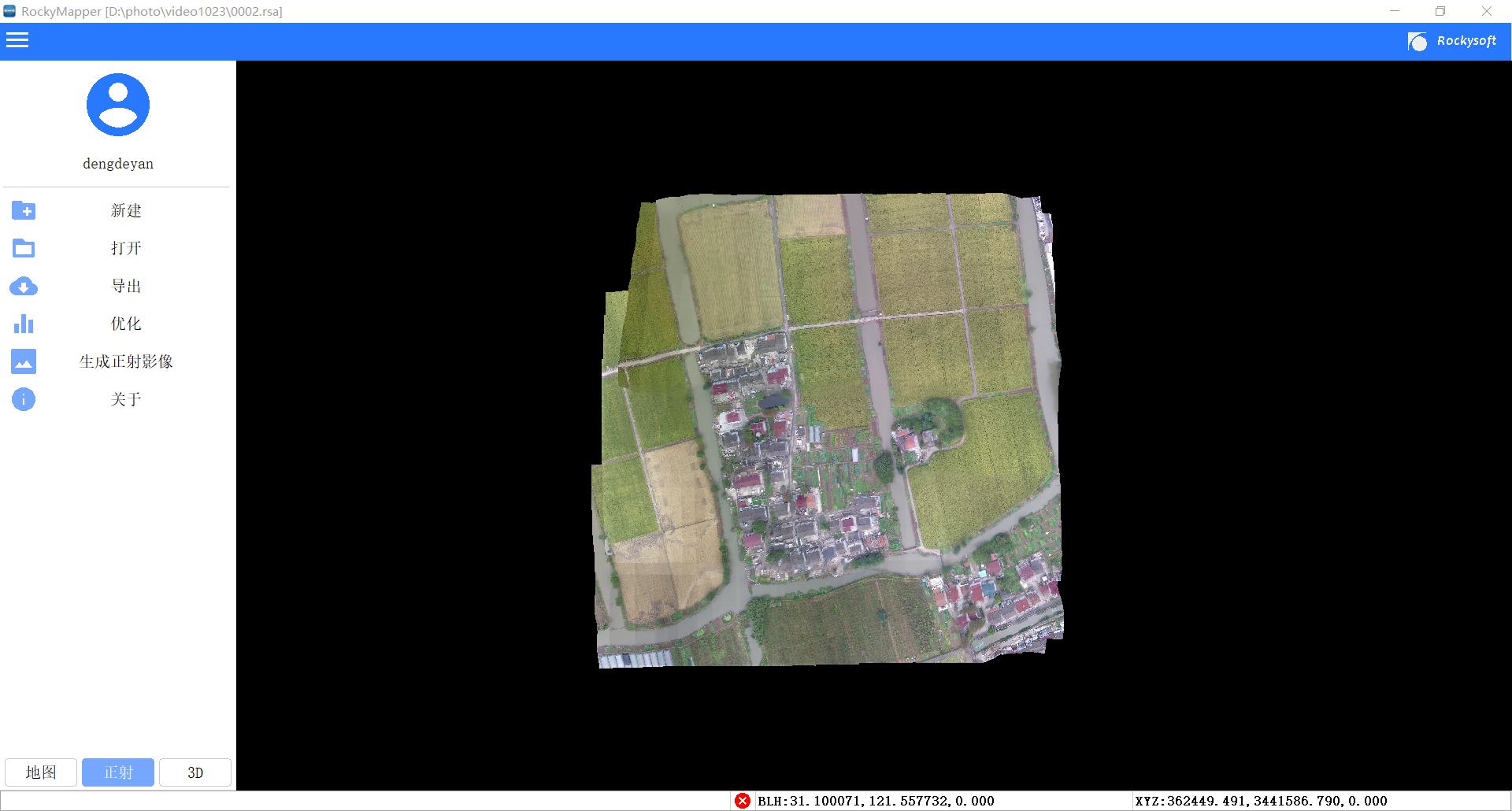Viewport: 1512px width, 811px height.
Task: Click the new project folder-plus icon
Action: coord(24,210)
